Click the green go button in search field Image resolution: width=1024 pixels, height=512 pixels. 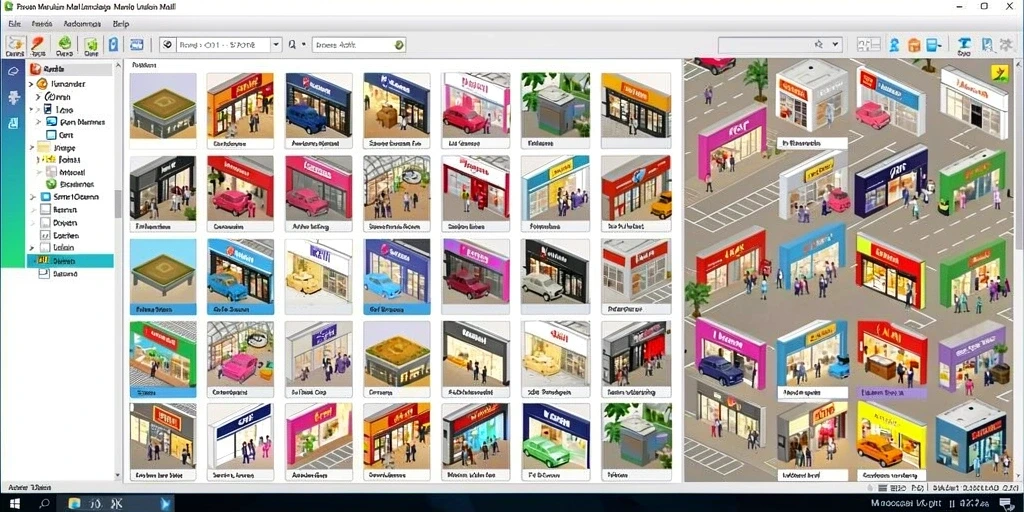pos(398,44)
